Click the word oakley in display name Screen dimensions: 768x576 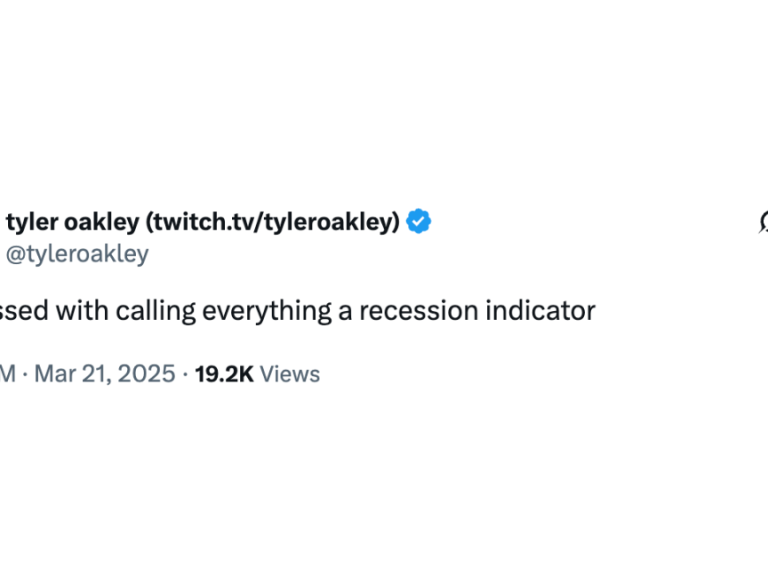point(102,223)
